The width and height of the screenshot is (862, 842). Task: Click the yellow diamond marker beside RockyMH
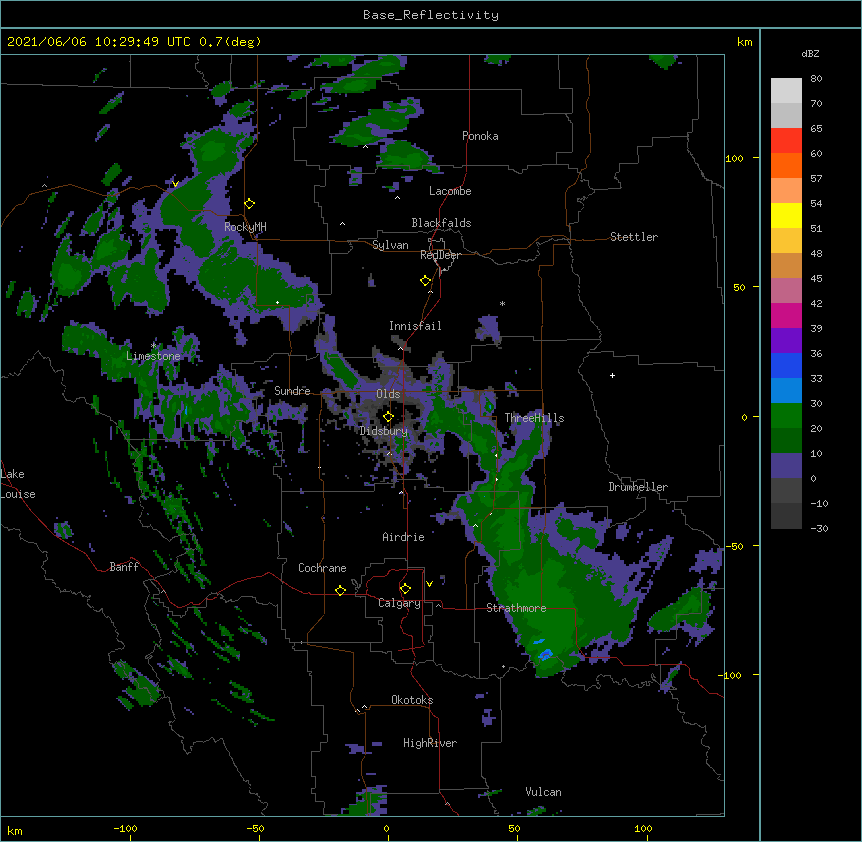coord(250,204)
